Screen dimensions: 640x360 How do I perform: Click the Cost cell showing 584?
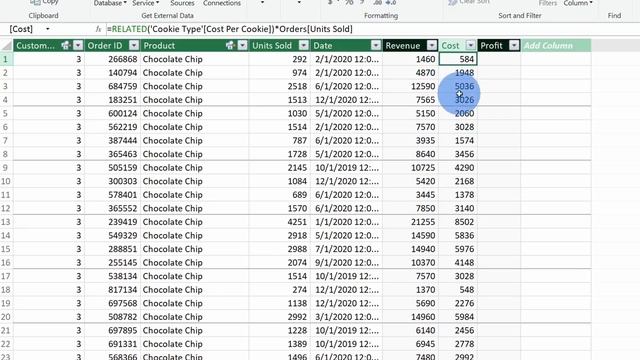(458, 59)
